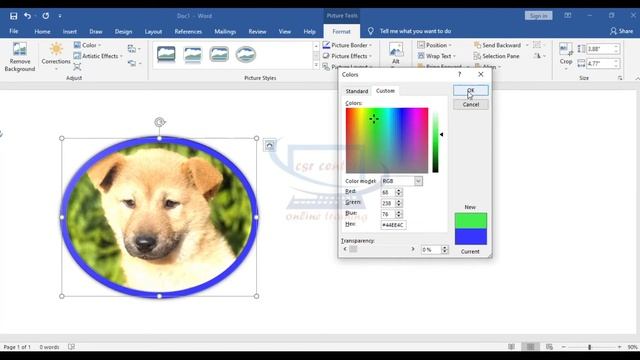Click the Share button
Screen dimensions: 640x360
621,31
